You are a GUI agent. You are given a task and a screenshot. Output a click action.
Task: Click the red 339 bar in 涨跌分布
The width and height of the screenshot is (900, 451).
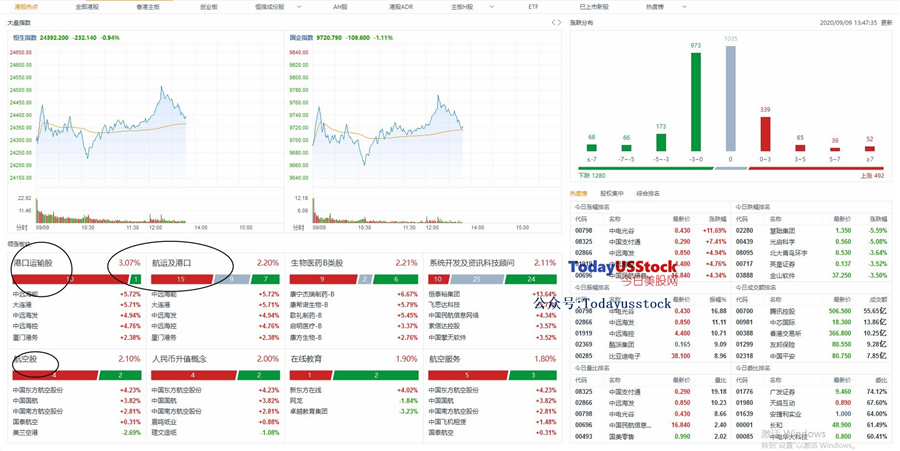click(765, 134)
